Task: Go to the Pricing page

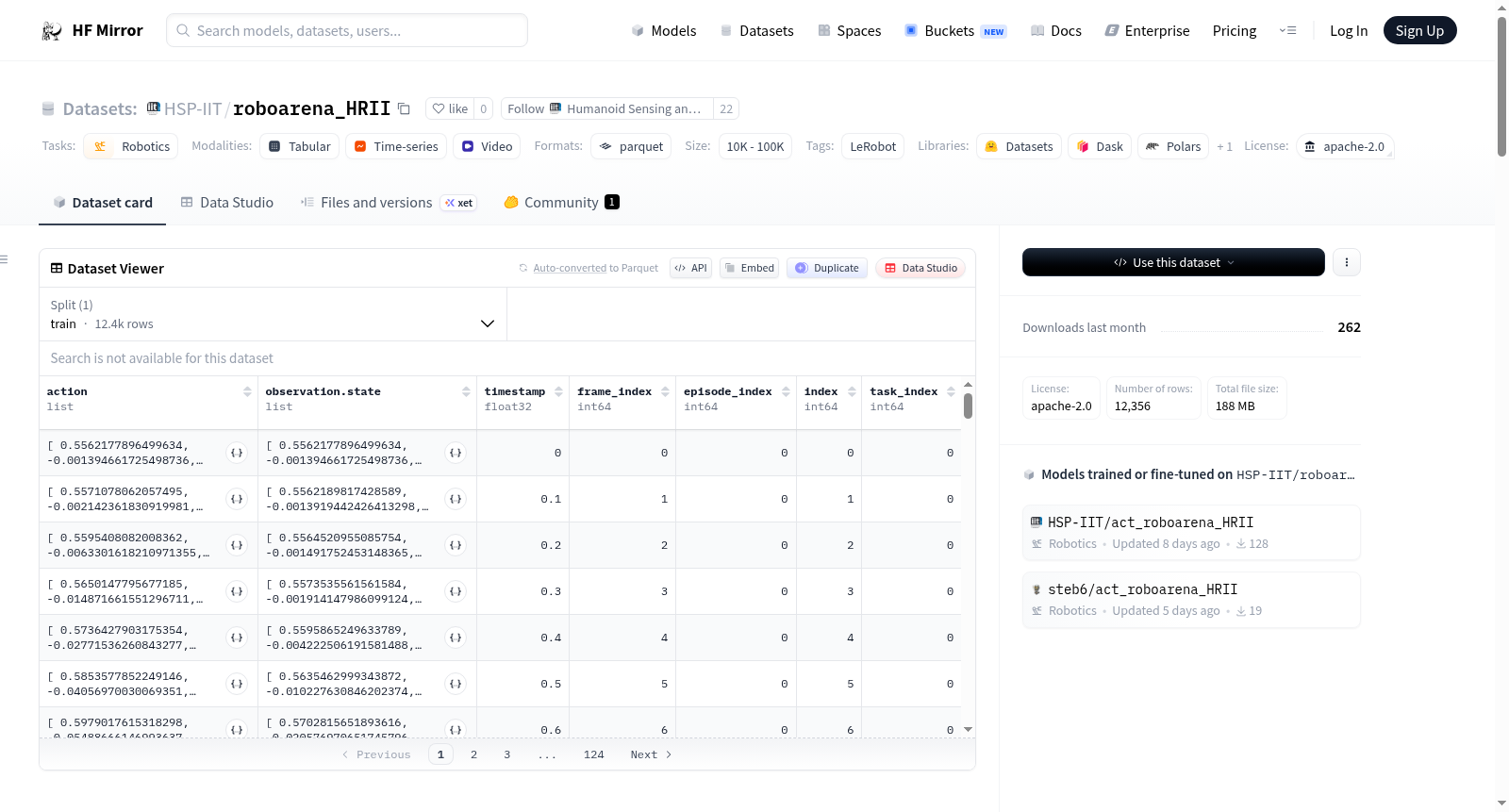Action: pyautogui.click(x=1235, y=31)
